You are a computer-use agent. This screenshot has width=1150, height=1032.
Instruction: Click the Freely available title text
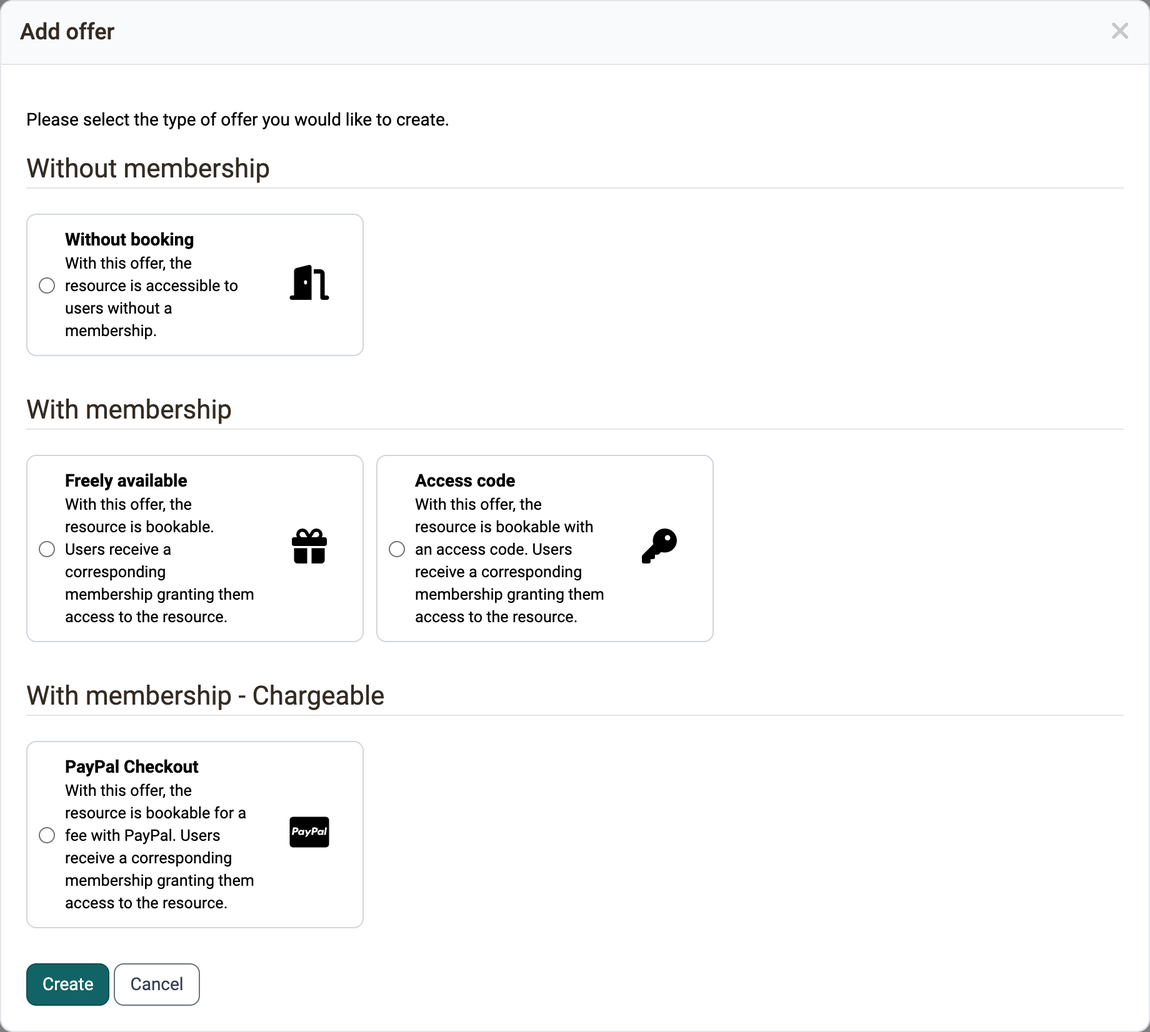(x=126, y=480)
